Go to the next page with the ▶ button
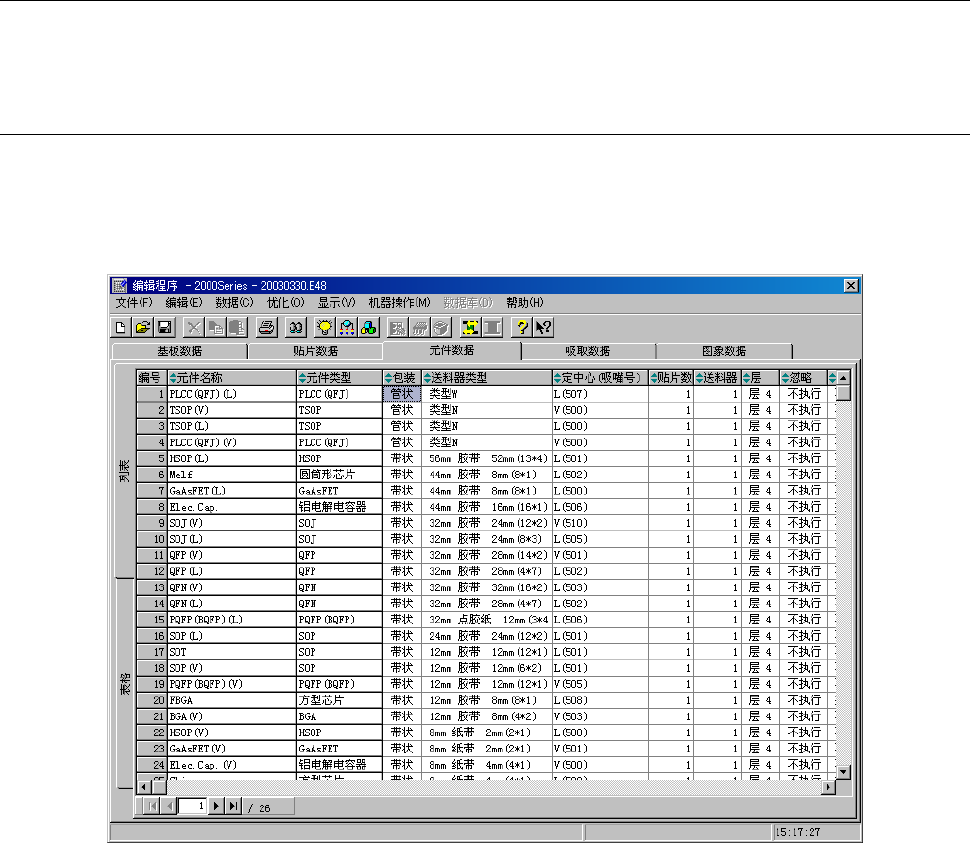The height and width of the screenshot is (843, 970). (x=216, y=806)
